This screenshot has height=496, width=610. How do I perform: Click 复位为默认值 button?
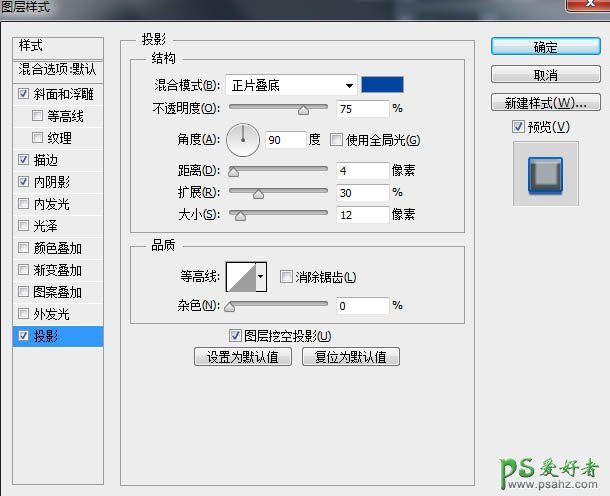(351, 357)
